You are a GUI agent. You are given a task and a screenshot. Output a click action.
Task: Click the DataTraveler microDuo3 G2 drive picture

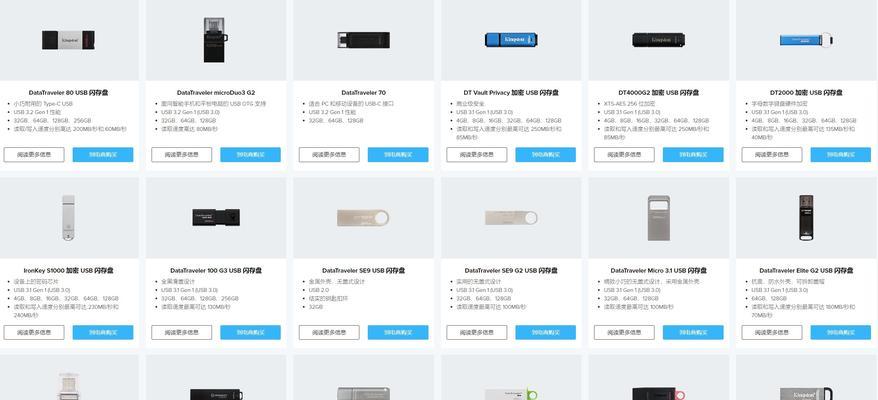(216, 40)
